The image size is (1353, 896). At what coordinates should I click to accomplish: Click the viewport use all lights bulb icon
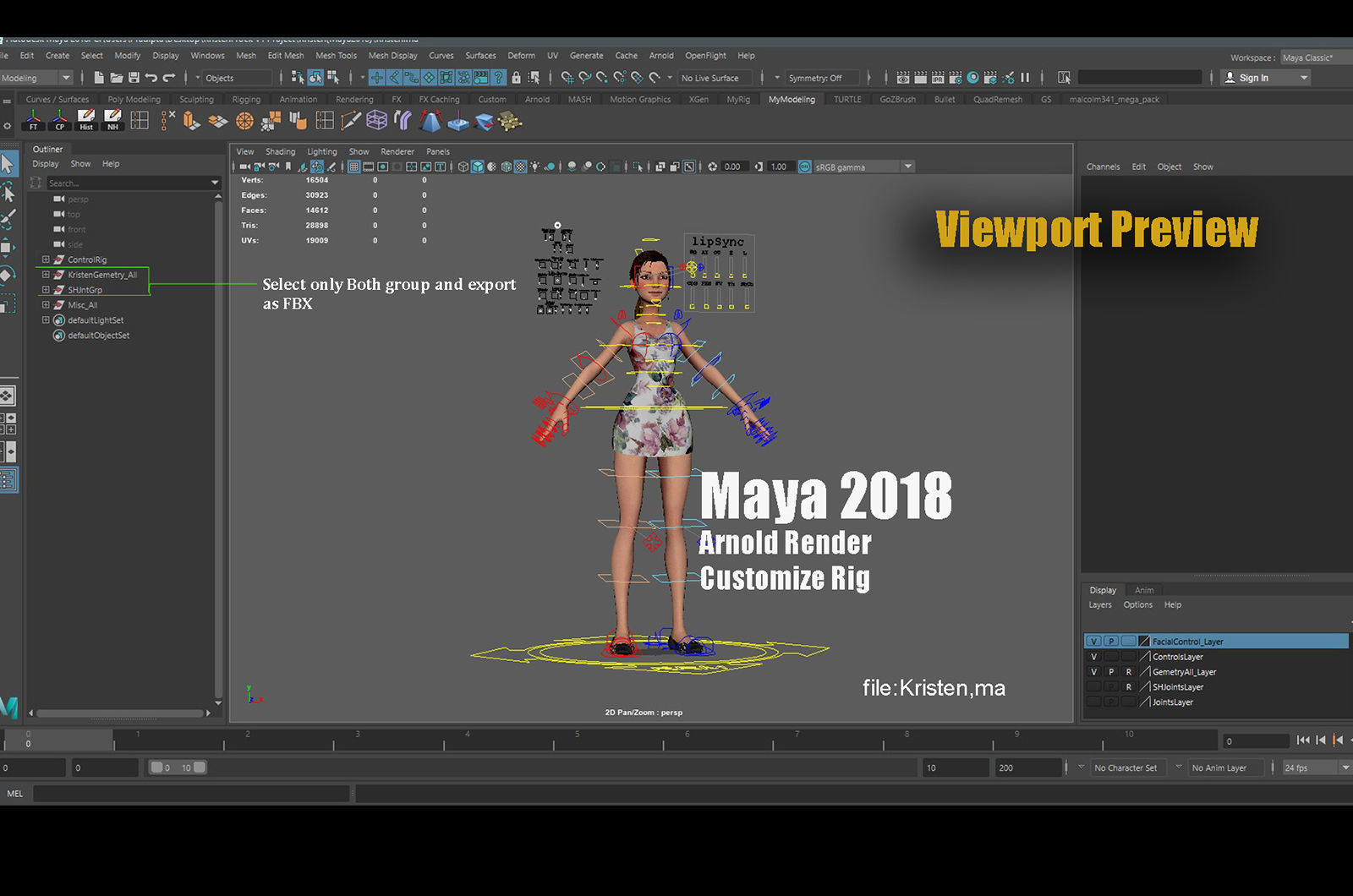coord(534,167)
